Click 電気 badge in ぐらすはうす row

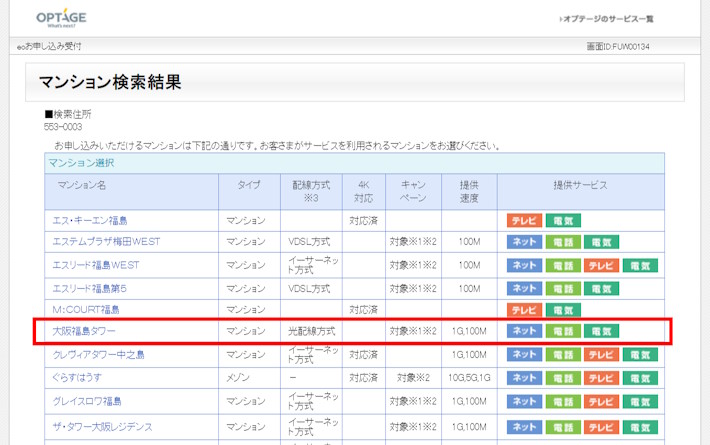pos(640,378)
